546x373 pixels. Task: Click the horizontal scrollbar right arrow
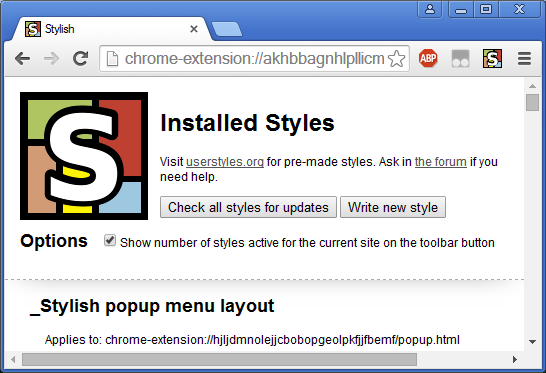click(515, 359)
